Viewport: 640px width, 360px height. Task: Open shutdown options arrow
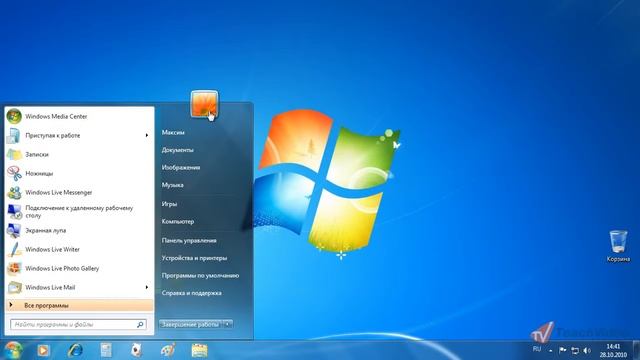click(x=228, y=324)
